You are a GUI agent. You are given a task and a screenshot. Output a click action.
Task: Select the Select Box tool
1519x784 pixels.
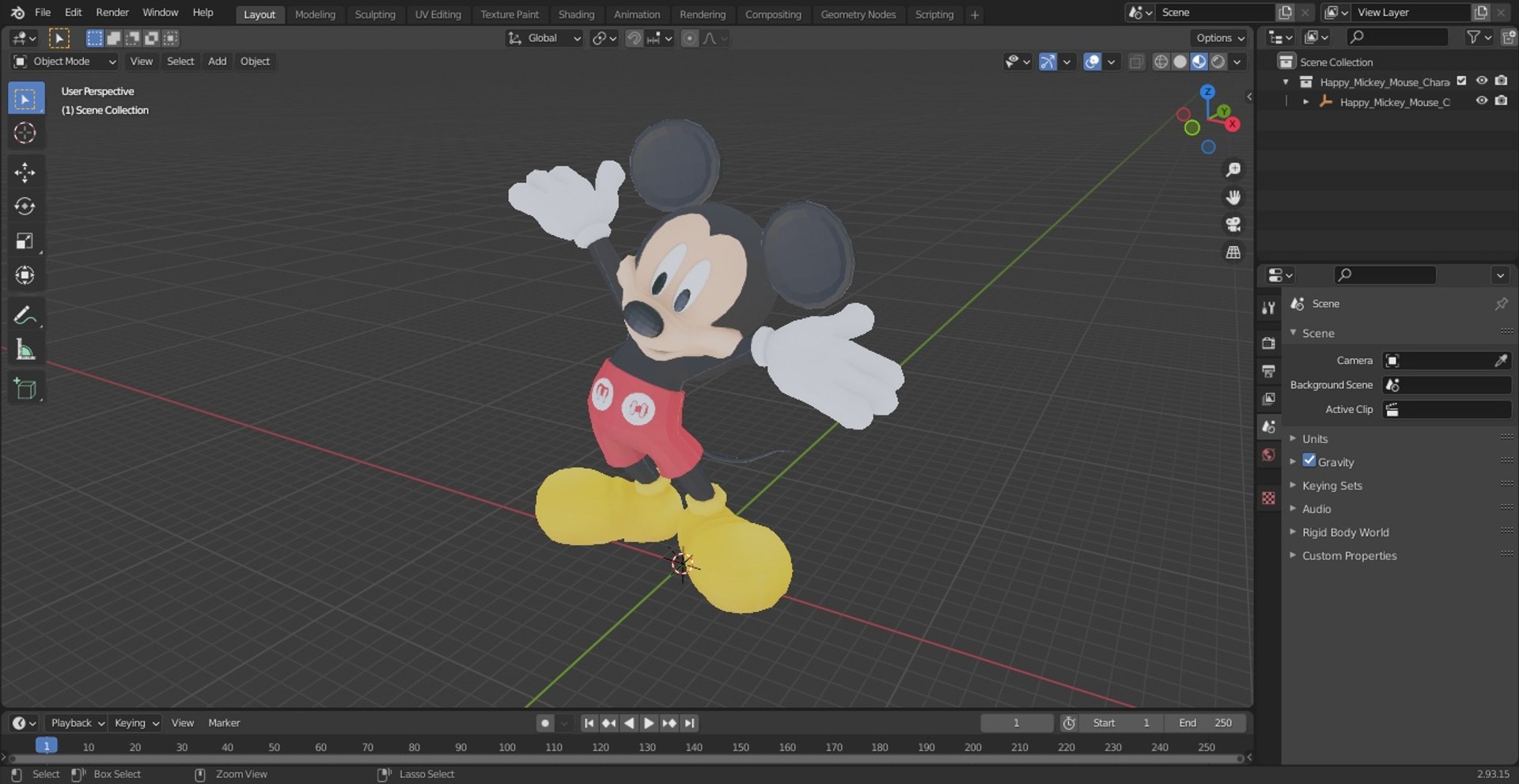pyautogui.click(x=25, y=99)
